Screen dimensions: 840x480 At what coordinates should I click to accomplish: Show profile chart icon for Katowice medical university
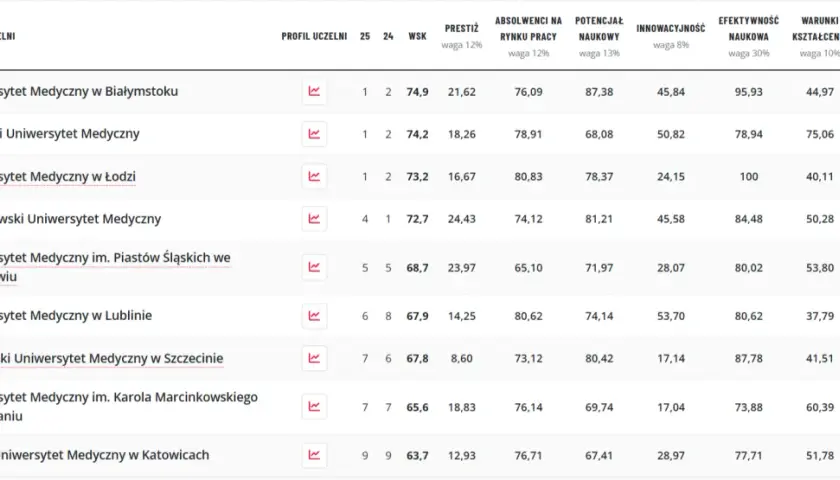314,455
